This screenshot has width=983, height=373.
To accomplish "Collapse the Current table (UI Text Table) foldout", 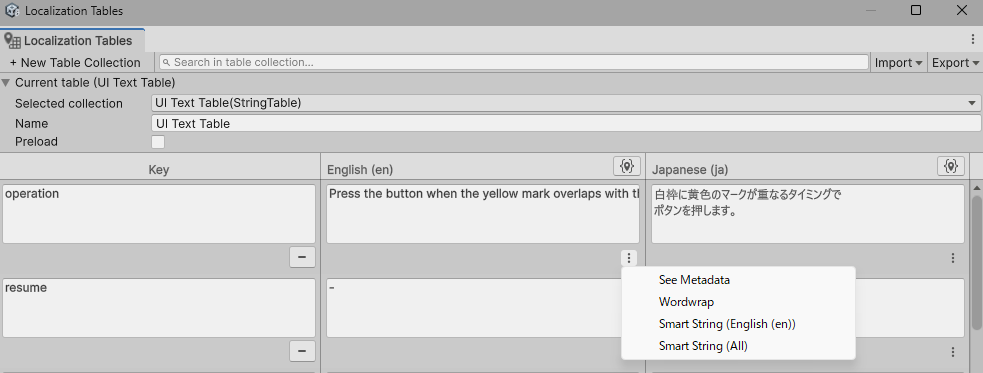I will (x=6, y=82).
